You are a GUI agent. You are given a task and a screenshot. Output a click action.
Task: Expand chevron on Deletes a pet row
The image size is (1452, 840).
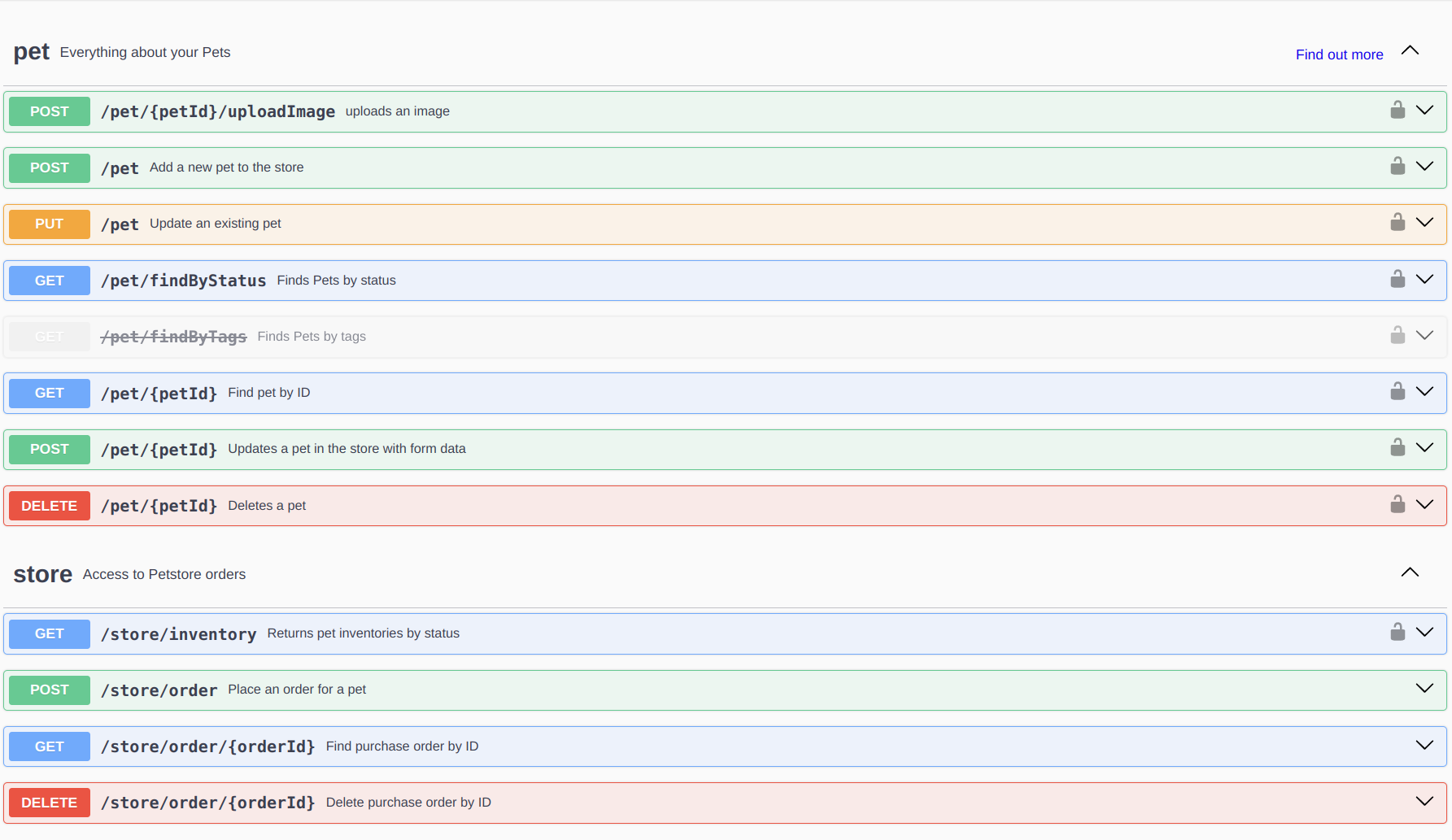click(1424, 504)
